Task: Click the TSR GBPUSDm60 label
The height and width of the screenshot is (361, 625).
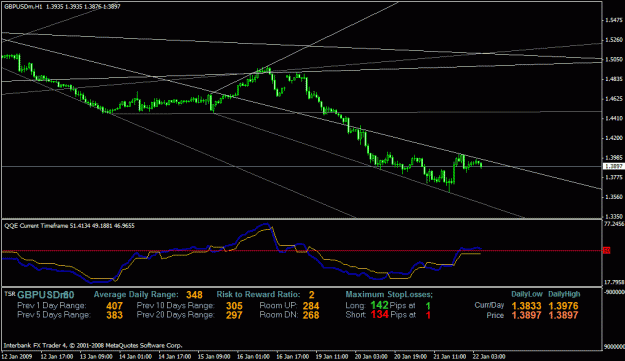Action: pos(39,295)
